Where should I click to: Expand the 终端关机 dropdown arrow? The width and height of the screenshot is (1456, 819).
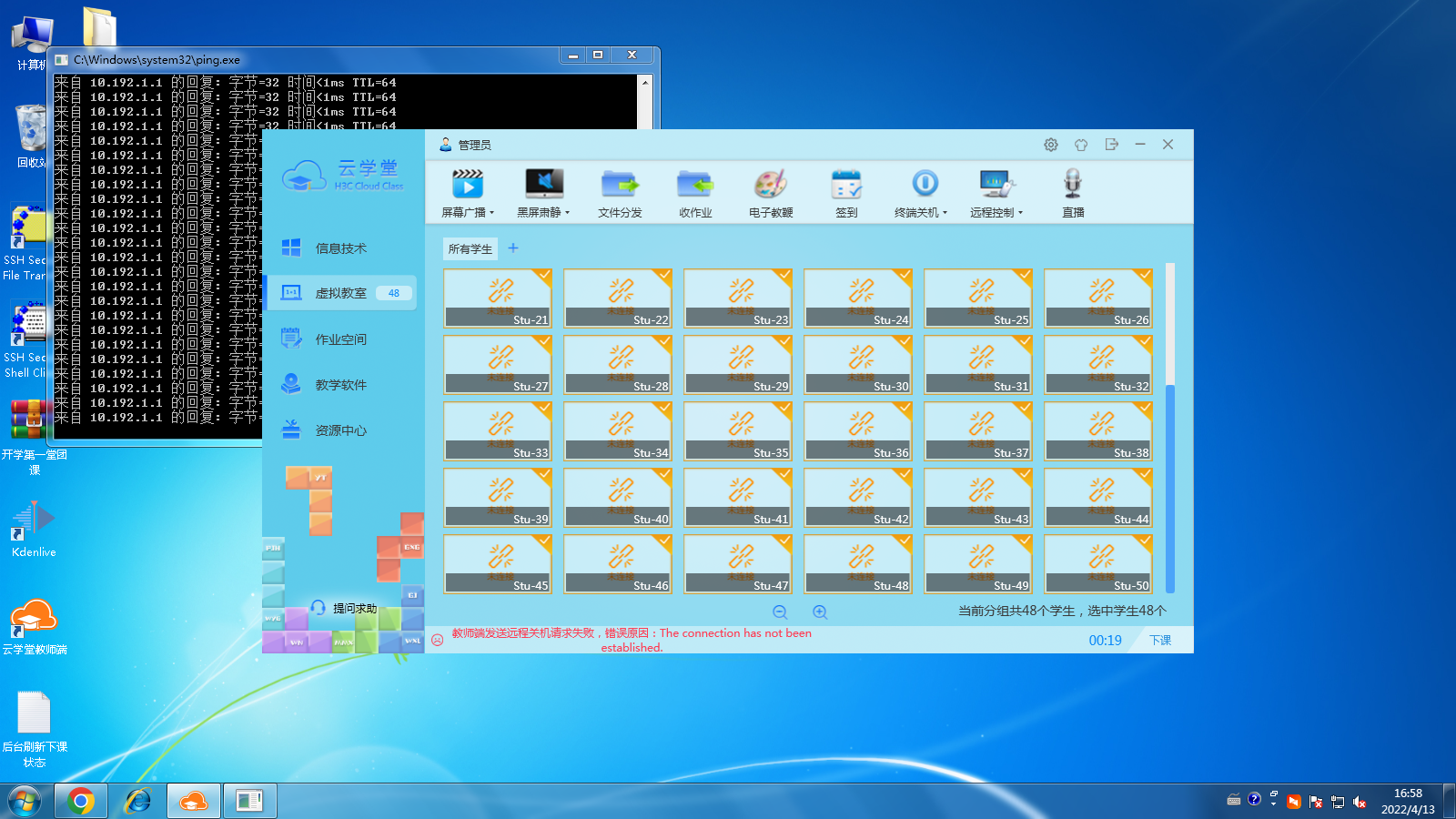[945, 213]
